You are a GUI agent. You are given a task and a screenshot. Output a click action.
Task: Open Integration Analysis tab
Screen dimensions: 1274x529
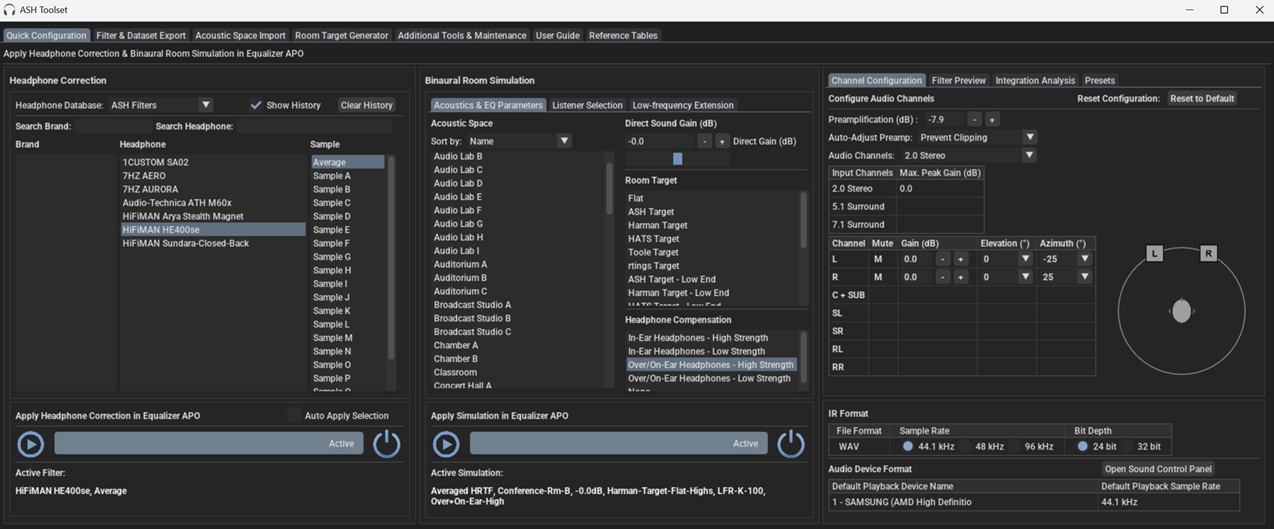coord(1035,80)
